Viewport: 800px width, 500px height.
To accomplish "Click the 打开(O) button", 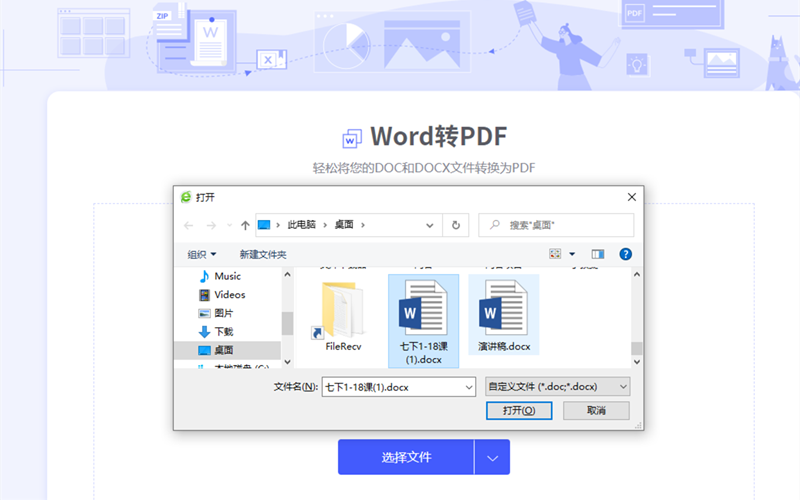I will [x=518, y=410].
